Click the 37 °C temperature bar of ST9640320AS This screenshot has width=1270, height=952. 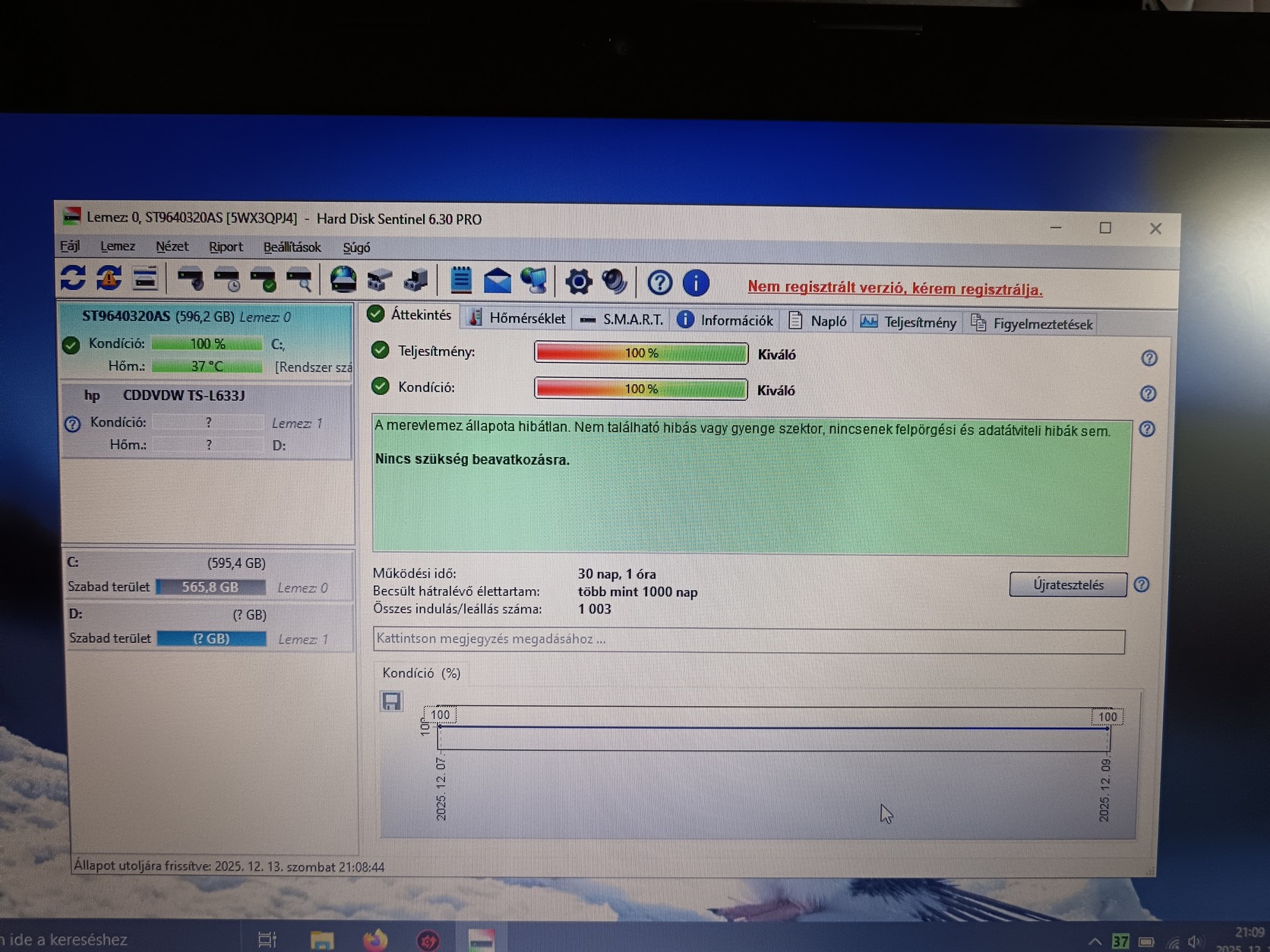(x=207, y=366)
